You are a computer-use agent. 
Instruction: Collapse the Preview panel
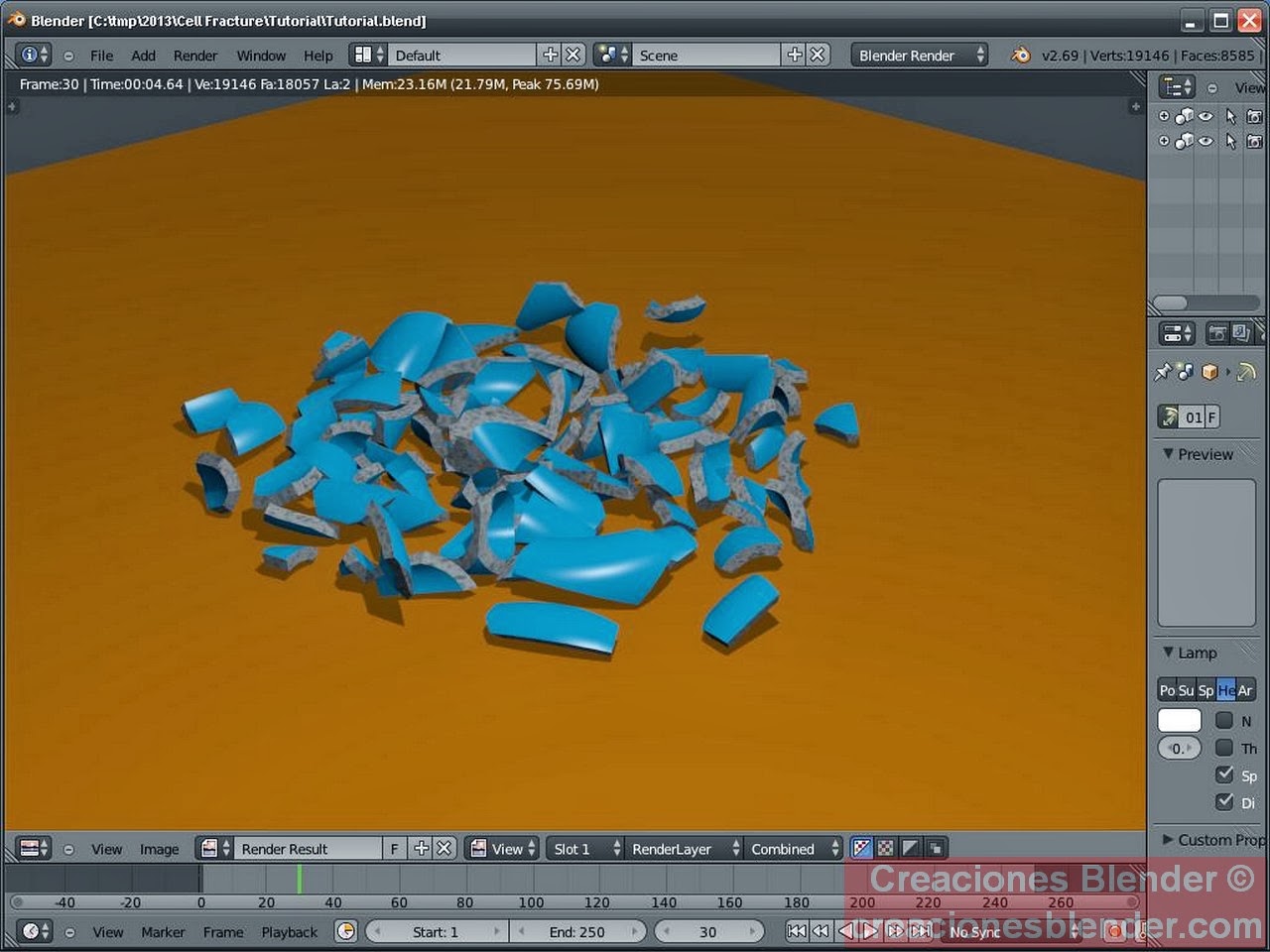tap(1168, 454)
